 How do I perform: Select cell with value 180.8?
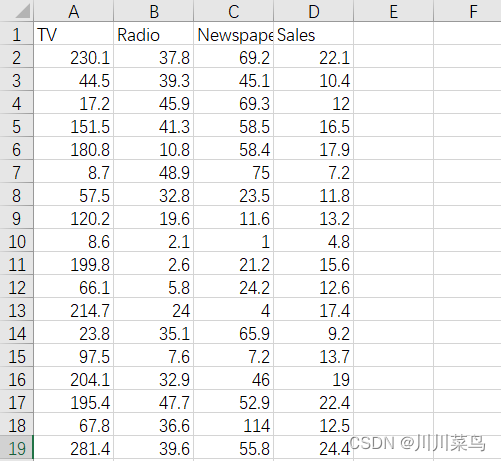tap(74, 149)
